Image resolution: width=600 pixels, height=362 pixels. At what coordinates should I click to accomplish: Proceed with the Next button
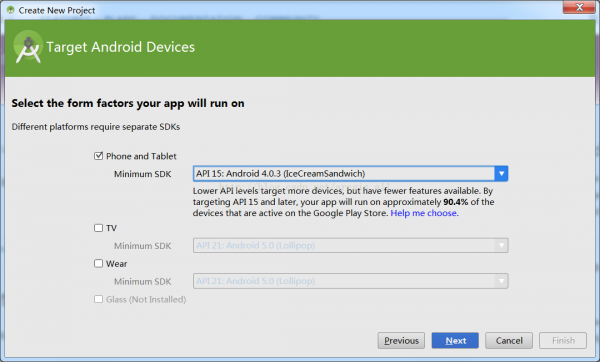[x=455, y=340]
